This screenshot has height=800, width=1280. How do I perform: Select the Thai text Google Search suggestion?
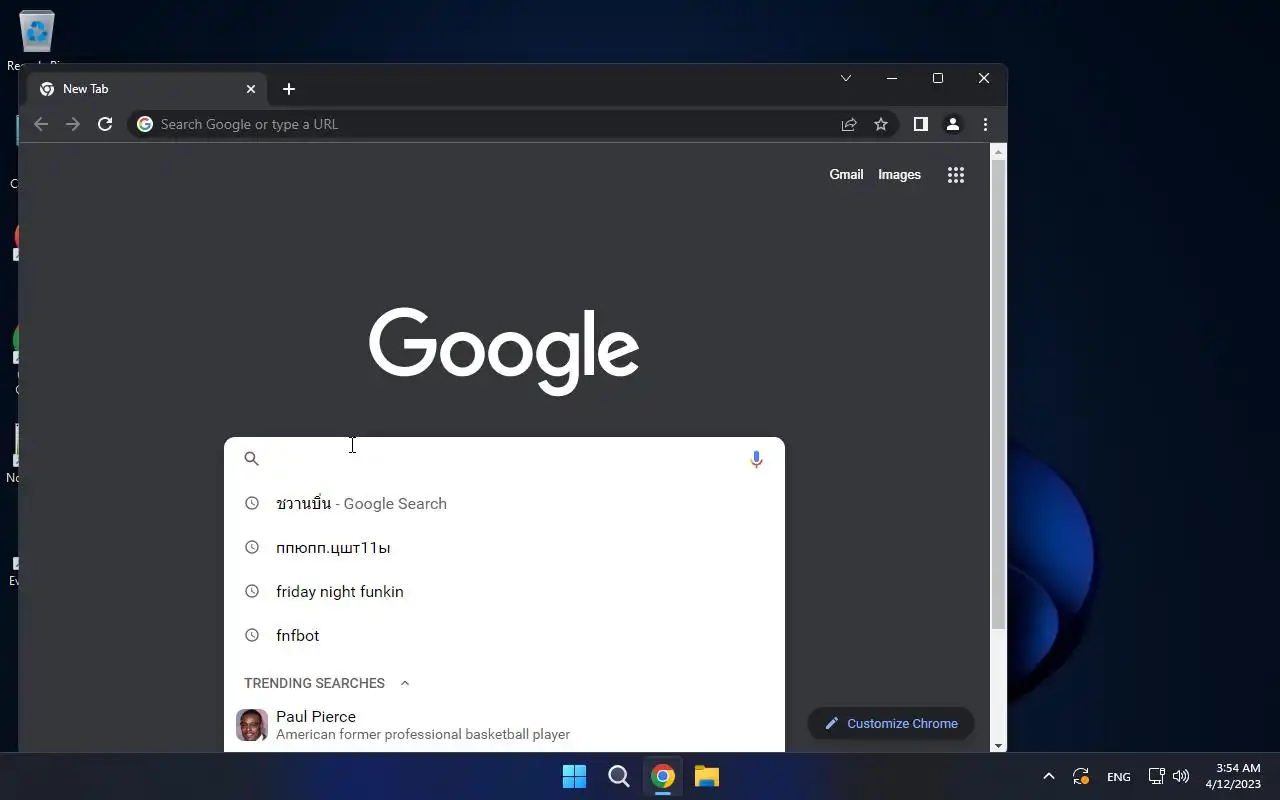pyautogui.click(x=504, y=503)
